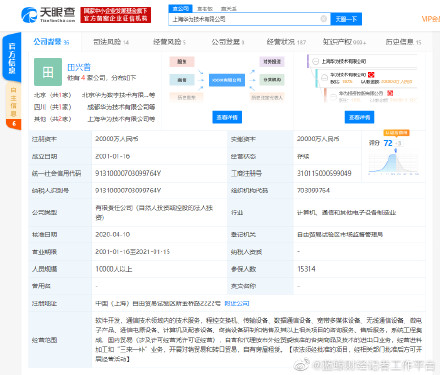
Task: Click the red badge beside 华为技术有限公司
Action: point(371,75)
